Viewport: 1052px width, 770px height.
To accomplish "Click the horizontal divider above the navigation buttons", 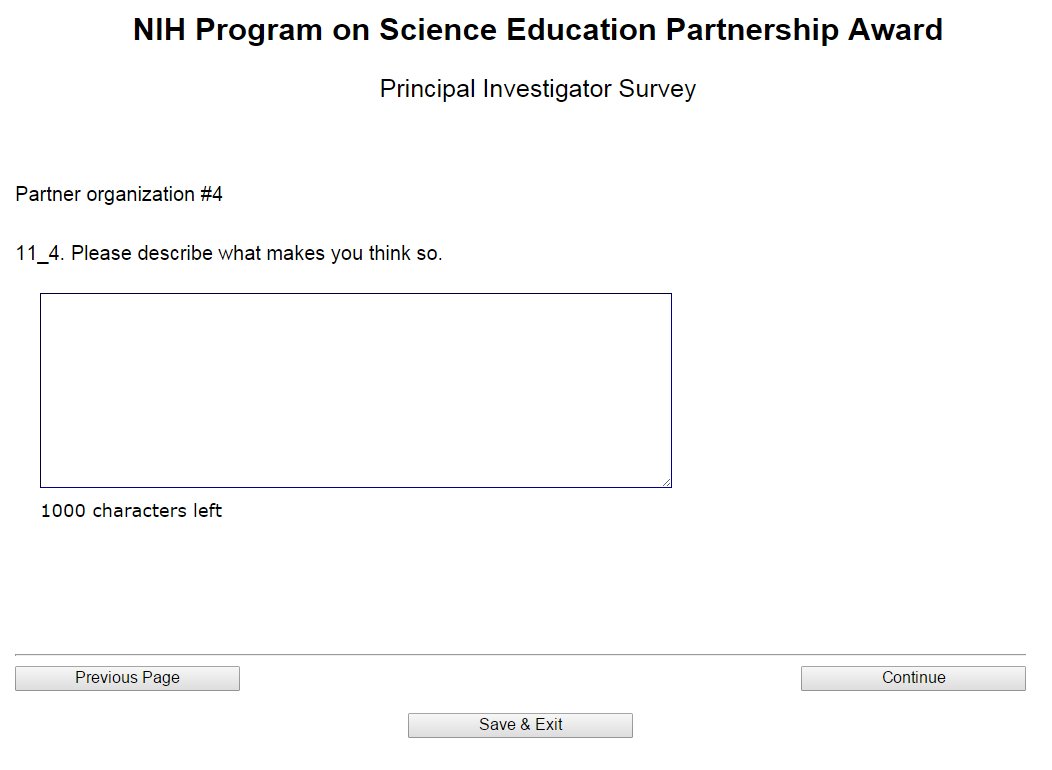I will tap(520, 655).
